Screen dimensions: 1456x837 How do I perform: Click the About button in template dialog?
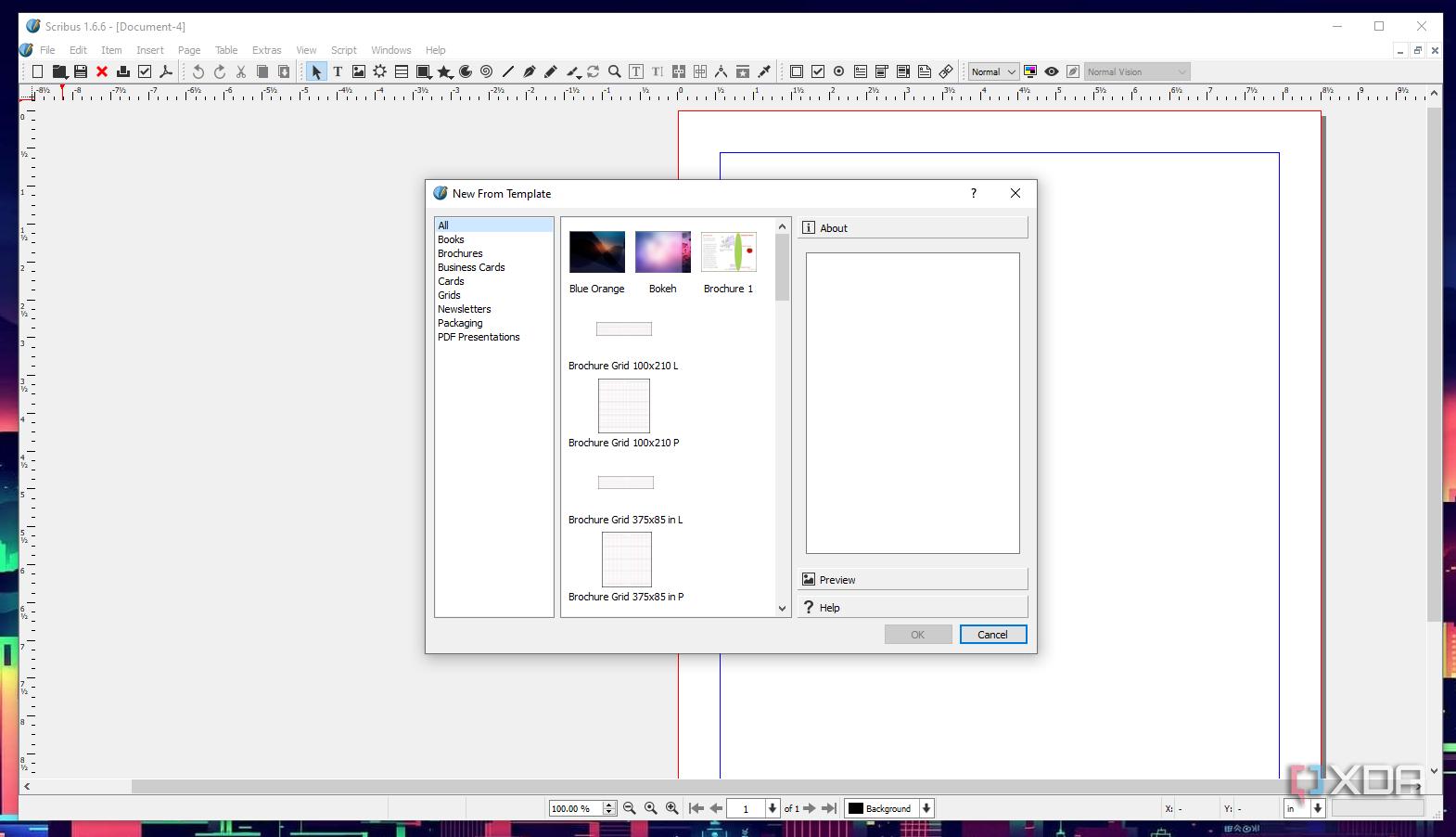pyautogui.click(x=913, y=227)
